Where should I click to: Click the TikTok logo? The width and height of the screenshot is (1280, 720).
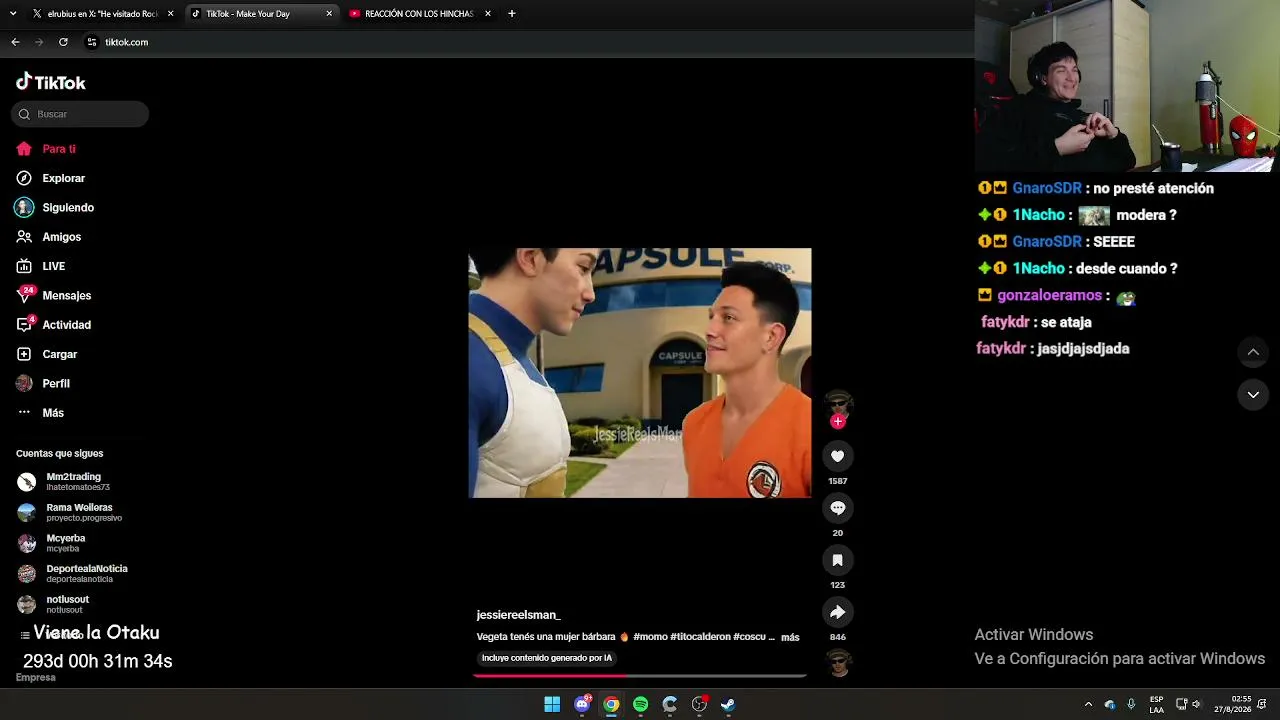tap(51, 82)
